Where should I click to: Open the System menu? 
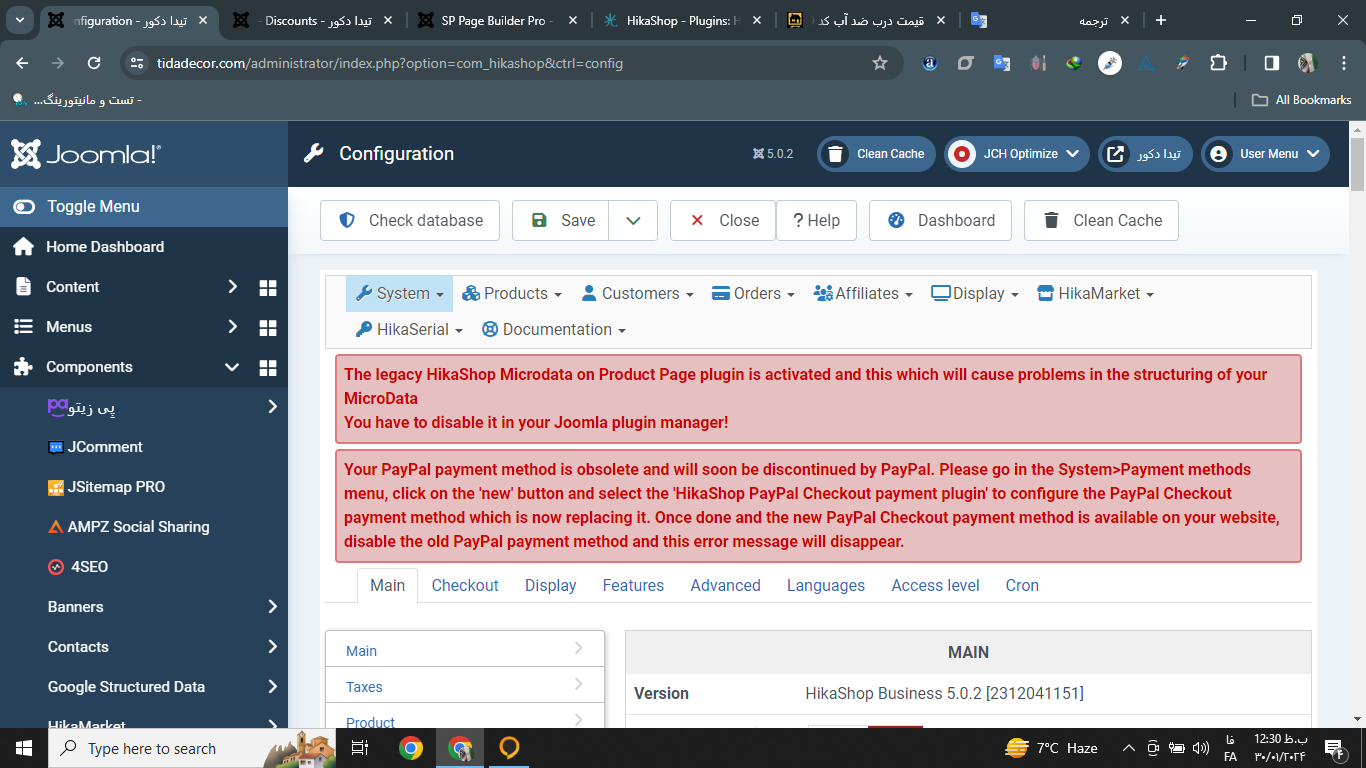pyautogui.click(x=400, y=294)
